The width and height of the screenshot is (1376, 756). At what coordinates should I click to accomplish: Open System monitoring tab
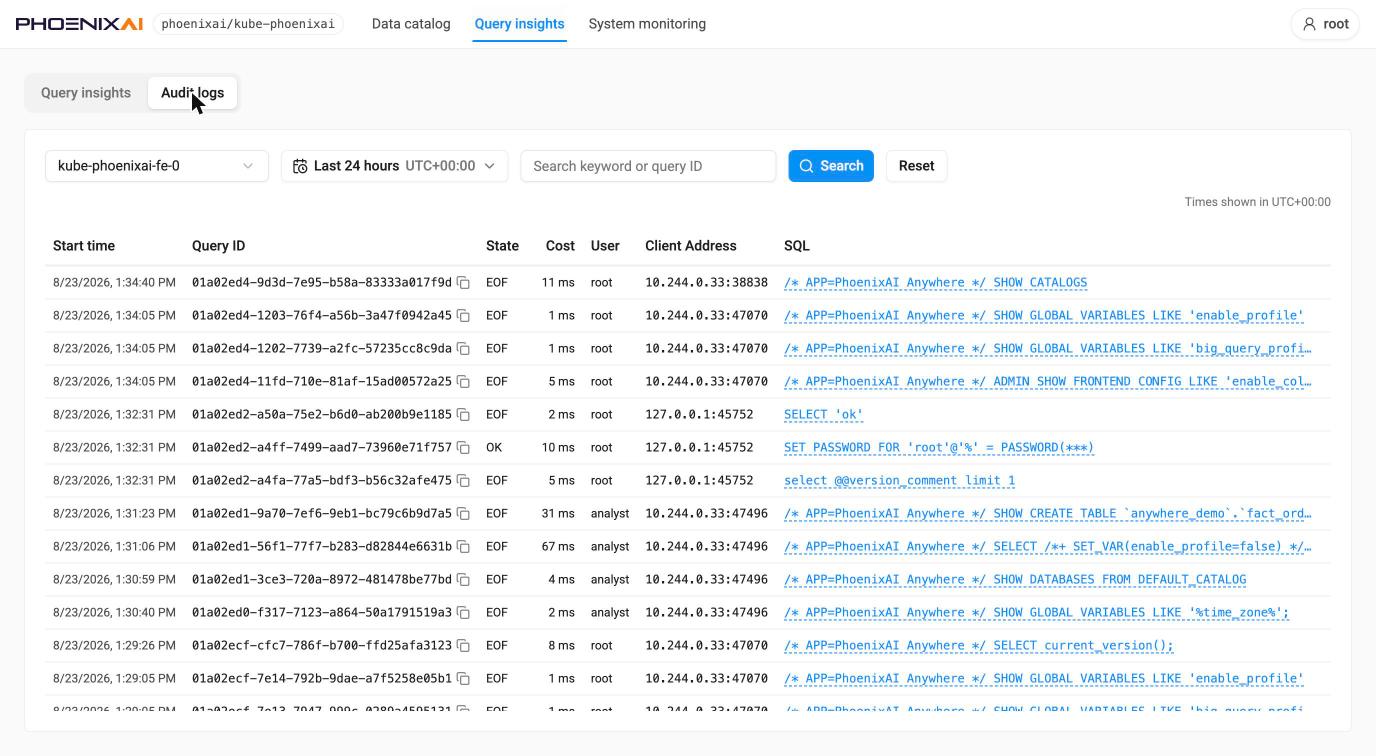647,24
